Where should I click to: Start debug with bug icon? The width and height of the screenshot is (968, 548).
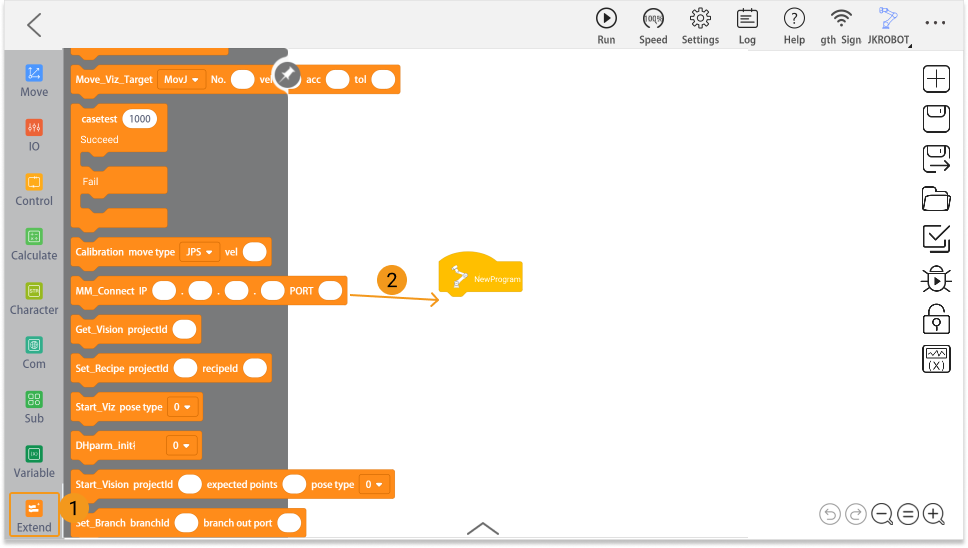pyautogui.click(x=936, y=279)
